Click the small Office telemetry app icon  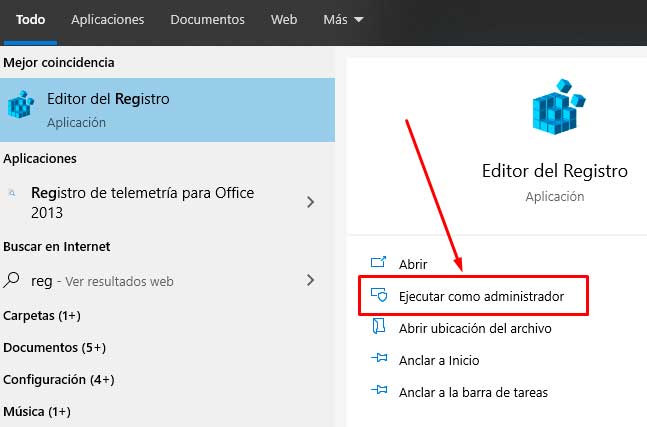click(12, 193)
